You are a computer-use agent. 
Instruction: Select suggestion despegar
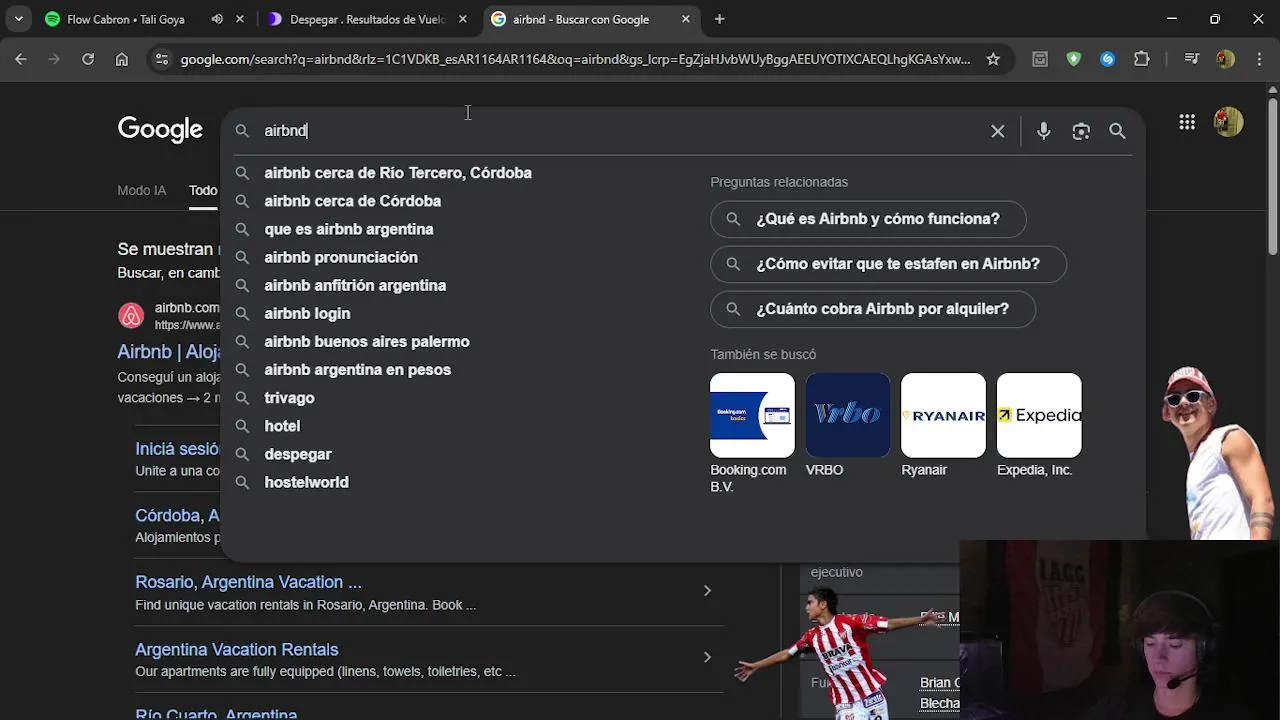[x=297, y=453]
